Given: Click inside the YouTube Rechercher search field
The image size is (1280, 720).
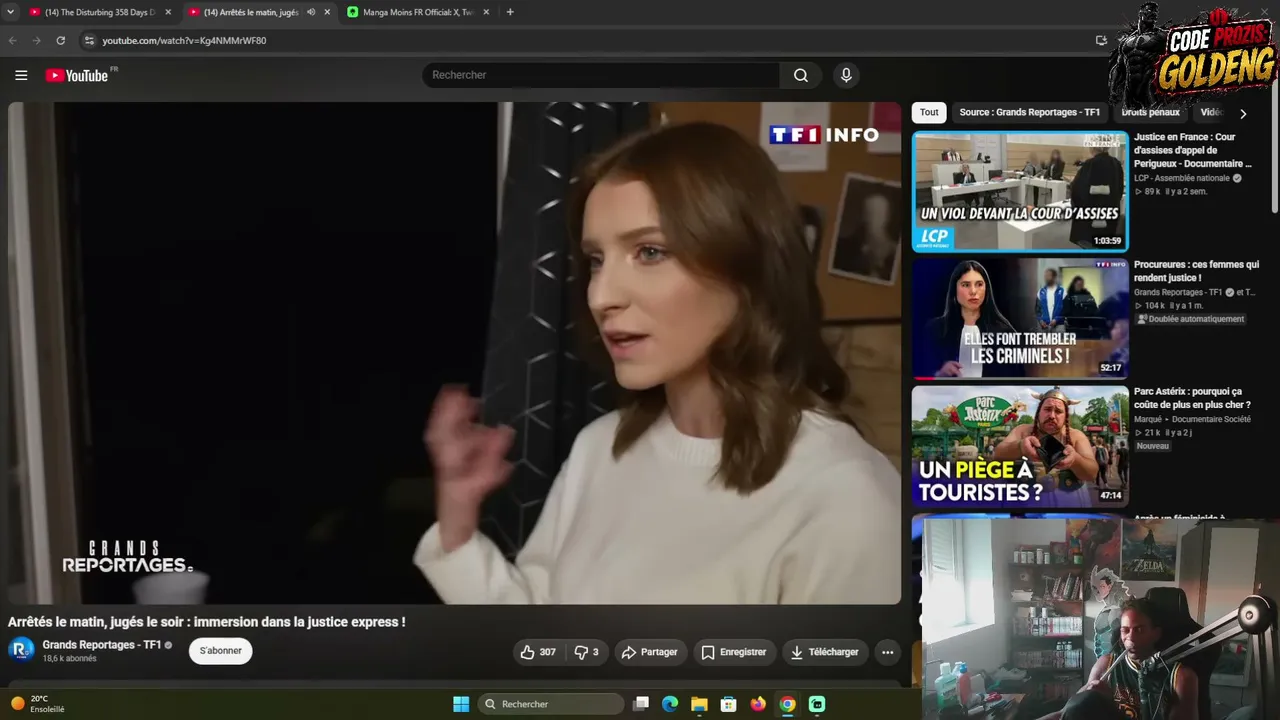Looking at the screenshot, I should [600, 75].
